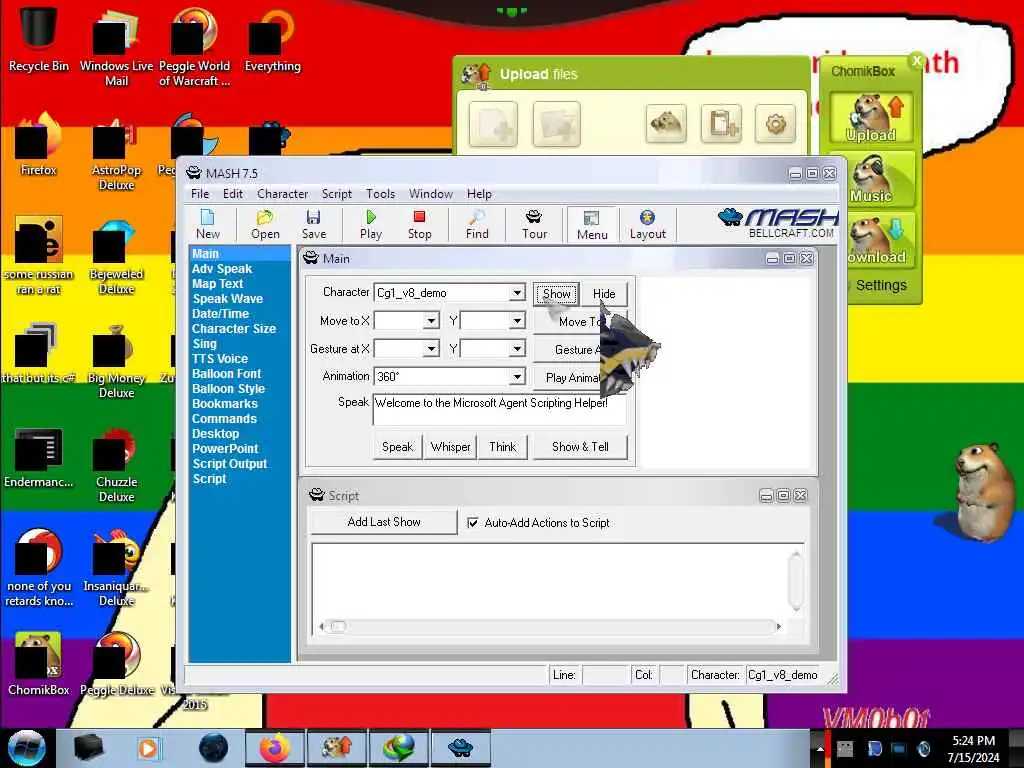Click the Think button
Image resolution: width=1024 pixels, height=768 pixels.
[503, 447]
